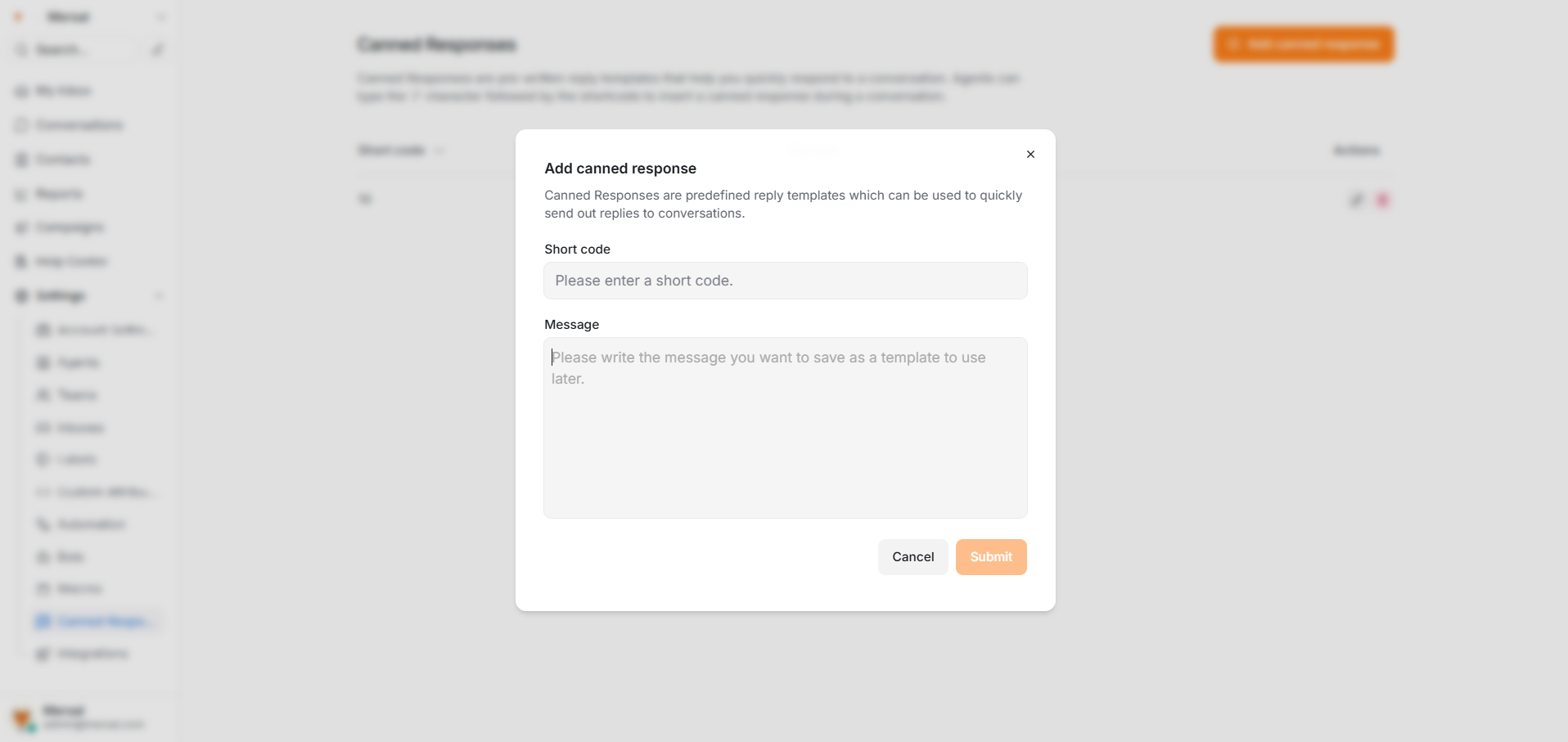
Task: View the Contacts list
Action: coord(61,159)
